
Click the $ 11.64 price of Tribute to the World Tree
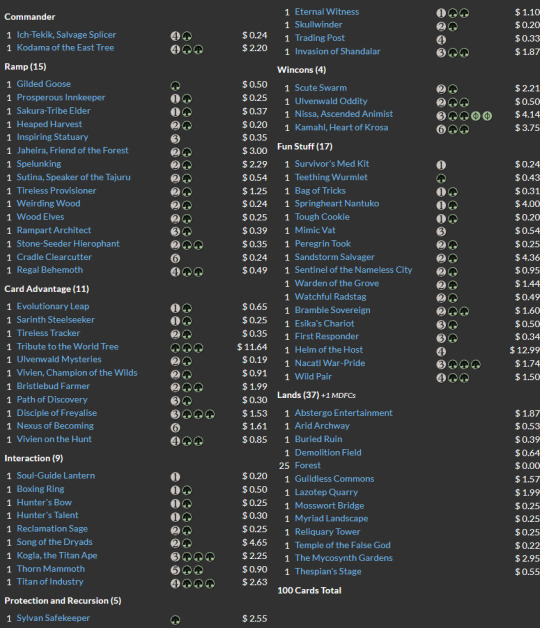pos(252,347)
